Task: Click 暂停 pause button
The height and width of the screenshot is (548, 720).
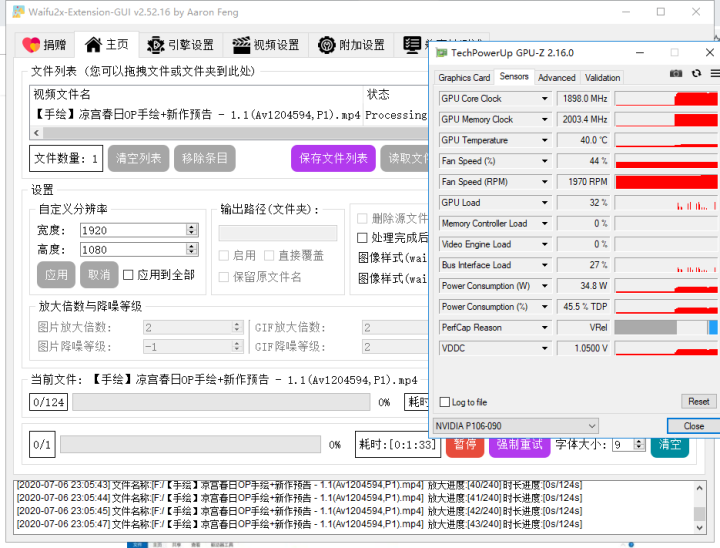Action: pos(465,445)
